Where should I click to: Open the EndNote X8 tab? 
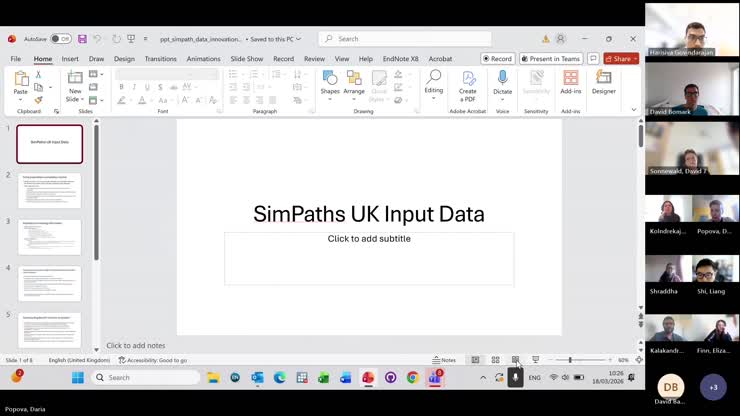pos(400,59)
